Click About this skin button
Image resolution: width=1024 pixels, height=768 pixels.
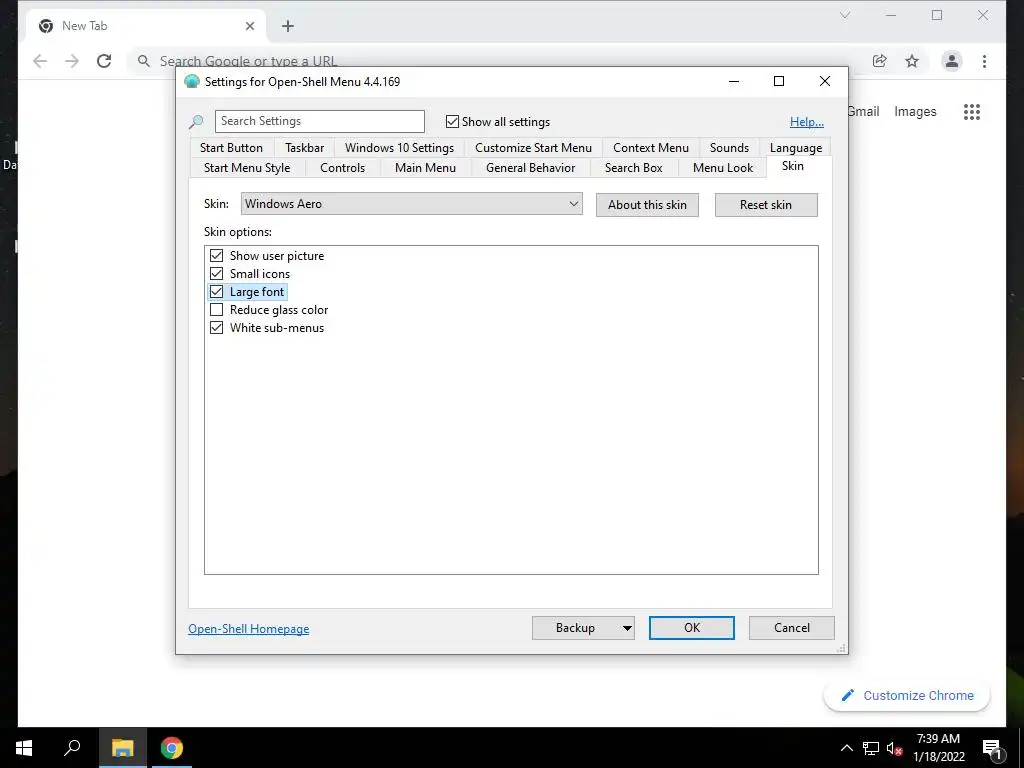coord(647,205)
